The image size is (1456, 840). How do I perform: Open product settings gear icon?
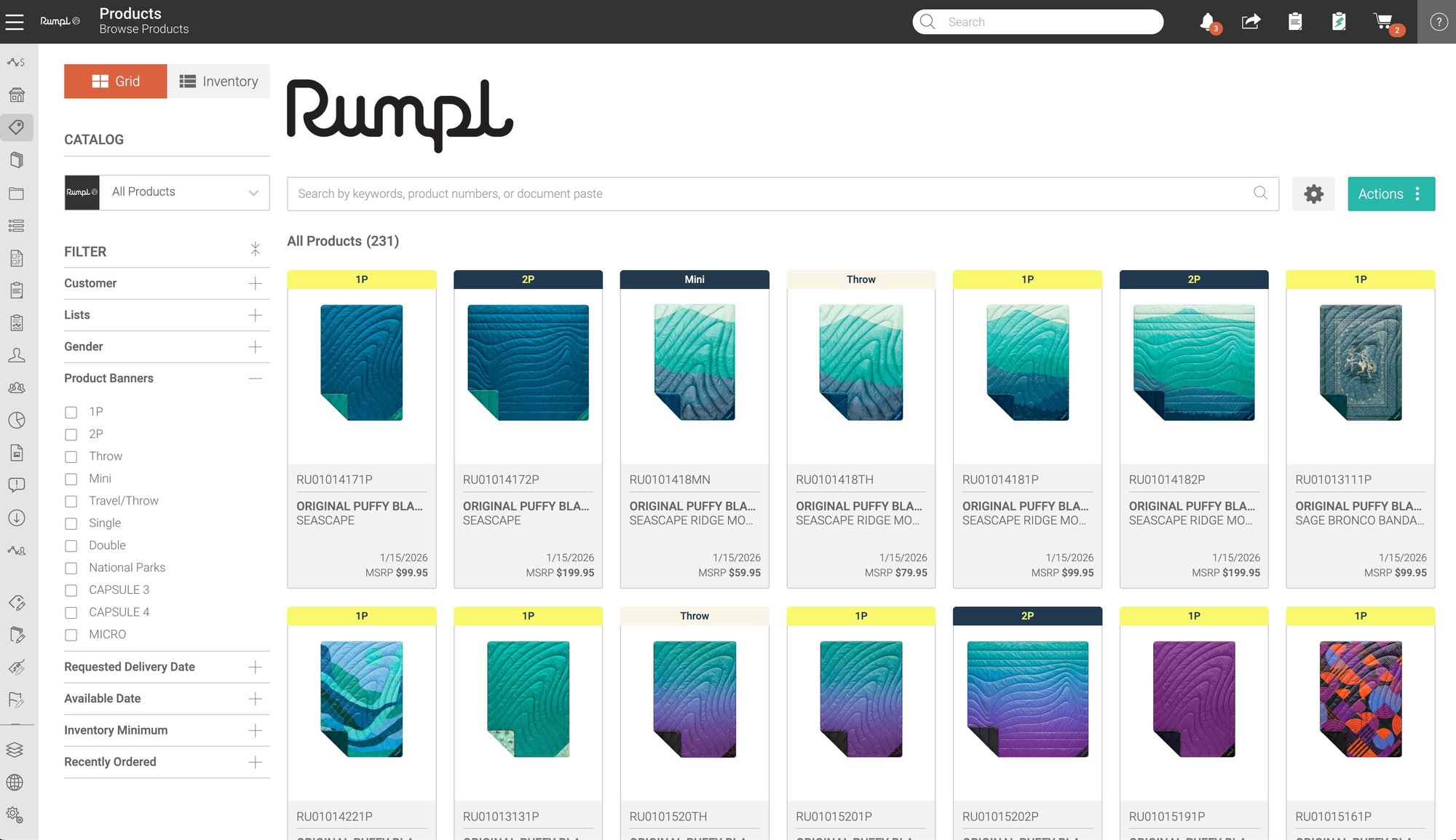pyautogui.click(x=1313, y=194)
